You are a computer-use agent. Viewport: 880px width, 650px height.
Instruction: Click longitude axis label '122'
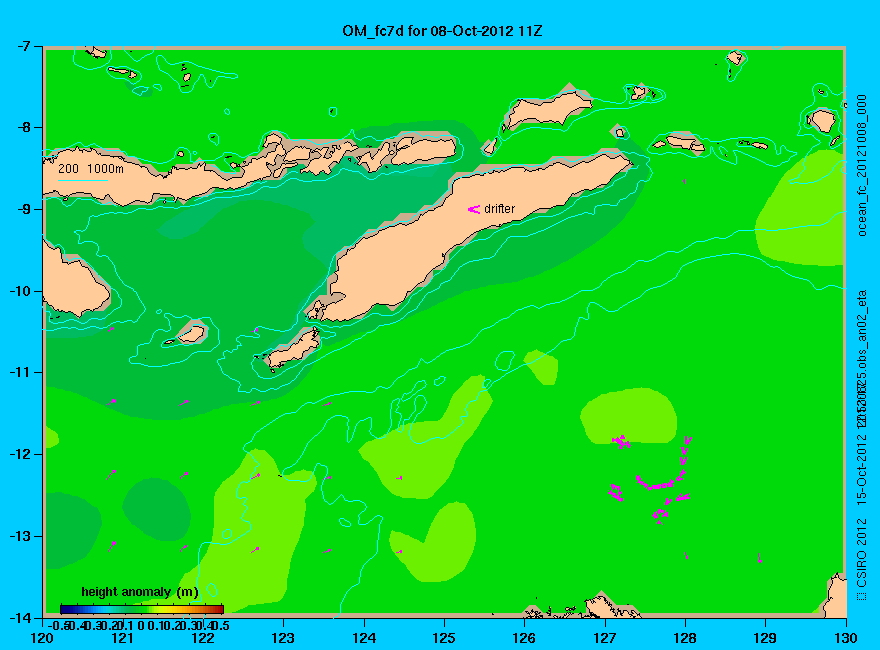[203, 638]
